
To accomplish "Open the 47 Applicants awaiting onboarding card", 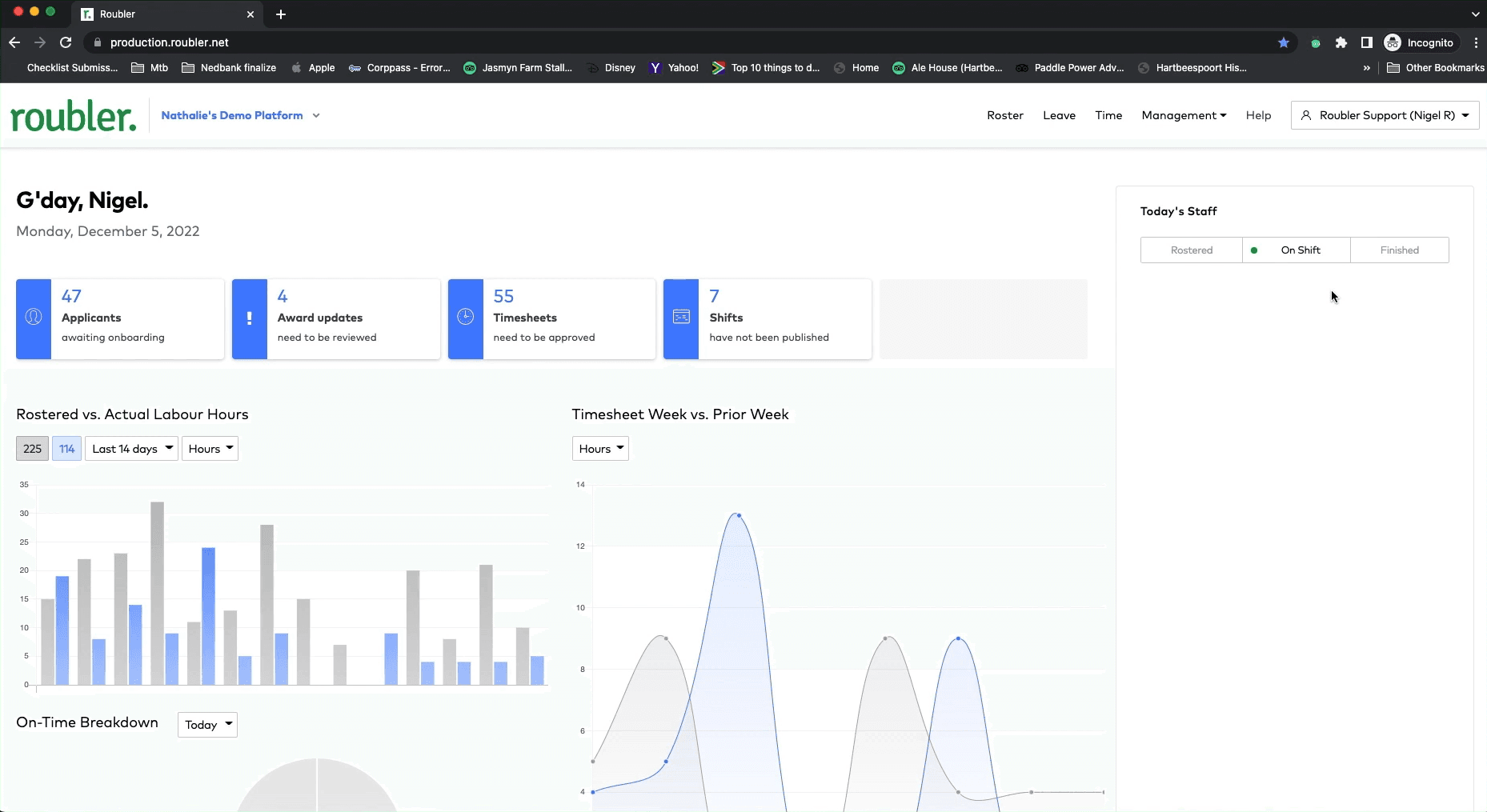I will (120, 318).
